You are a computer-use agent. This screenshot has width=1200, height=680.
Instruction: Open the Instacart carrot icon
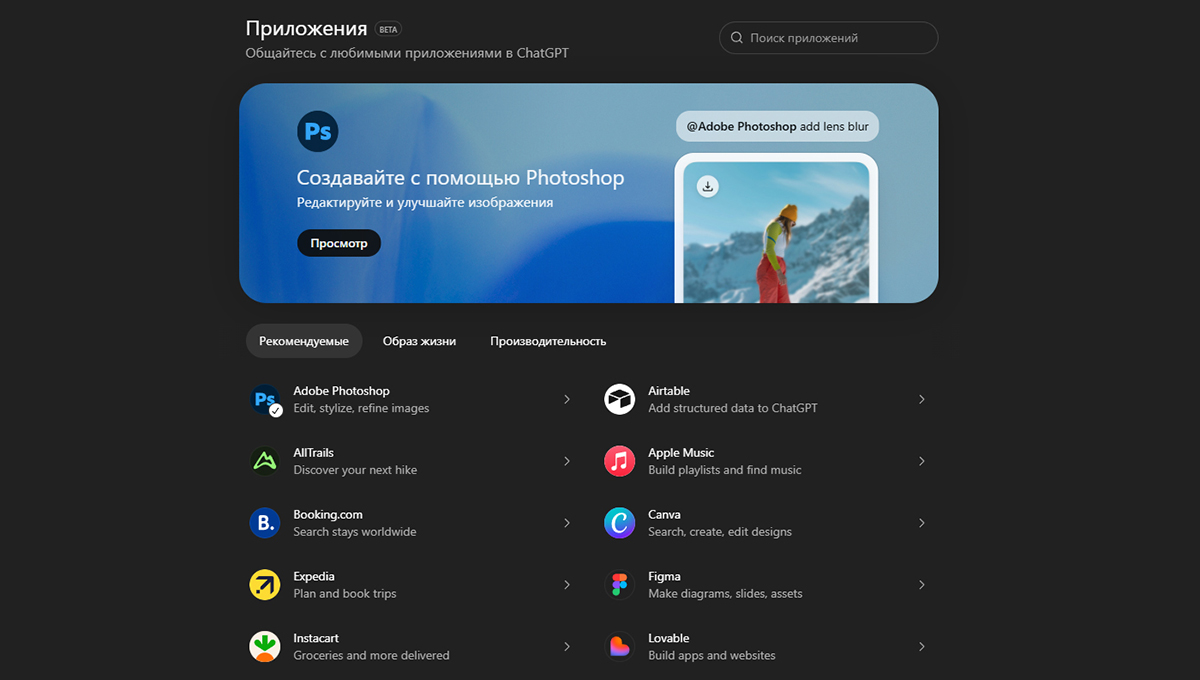tap(265, 646)
